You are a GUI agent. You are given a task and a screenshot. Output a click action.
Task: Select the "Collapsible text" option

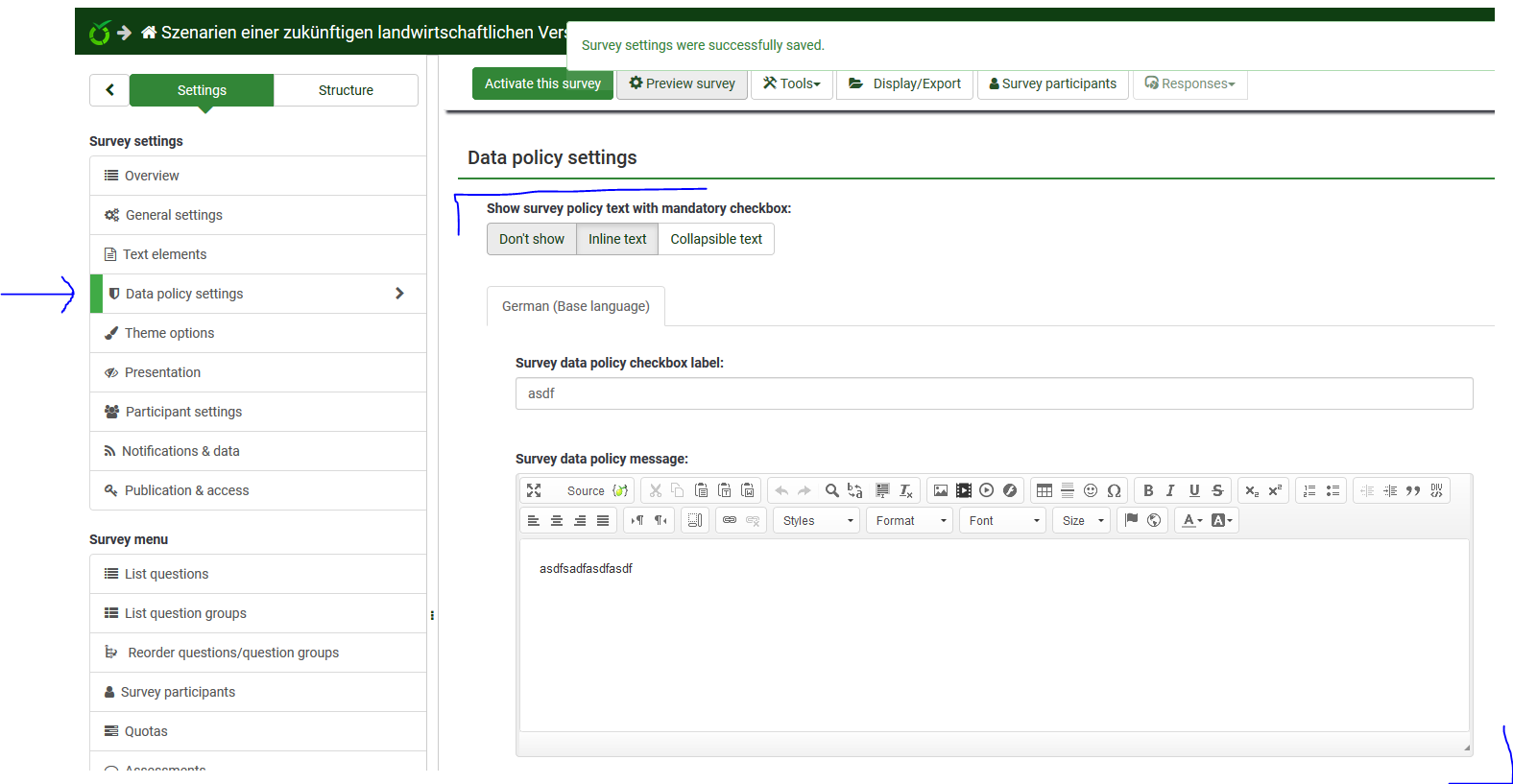click(x=716, y=239)
